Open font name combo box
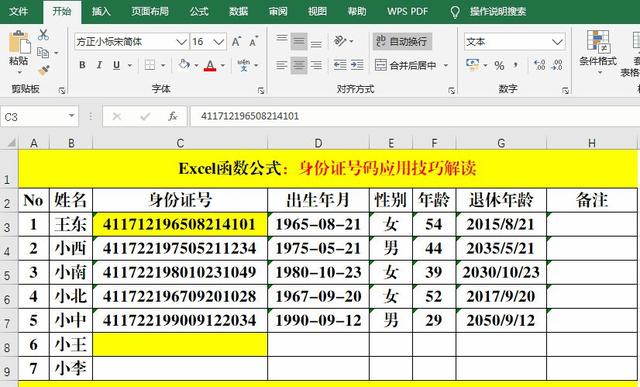Image resolution: width=640 pixels, height=387 pixels. pyautogui.click(x=131, y=42)
